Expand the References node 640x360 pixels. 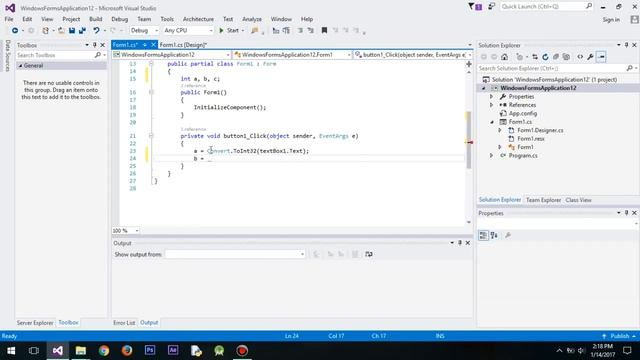point(491,105)
